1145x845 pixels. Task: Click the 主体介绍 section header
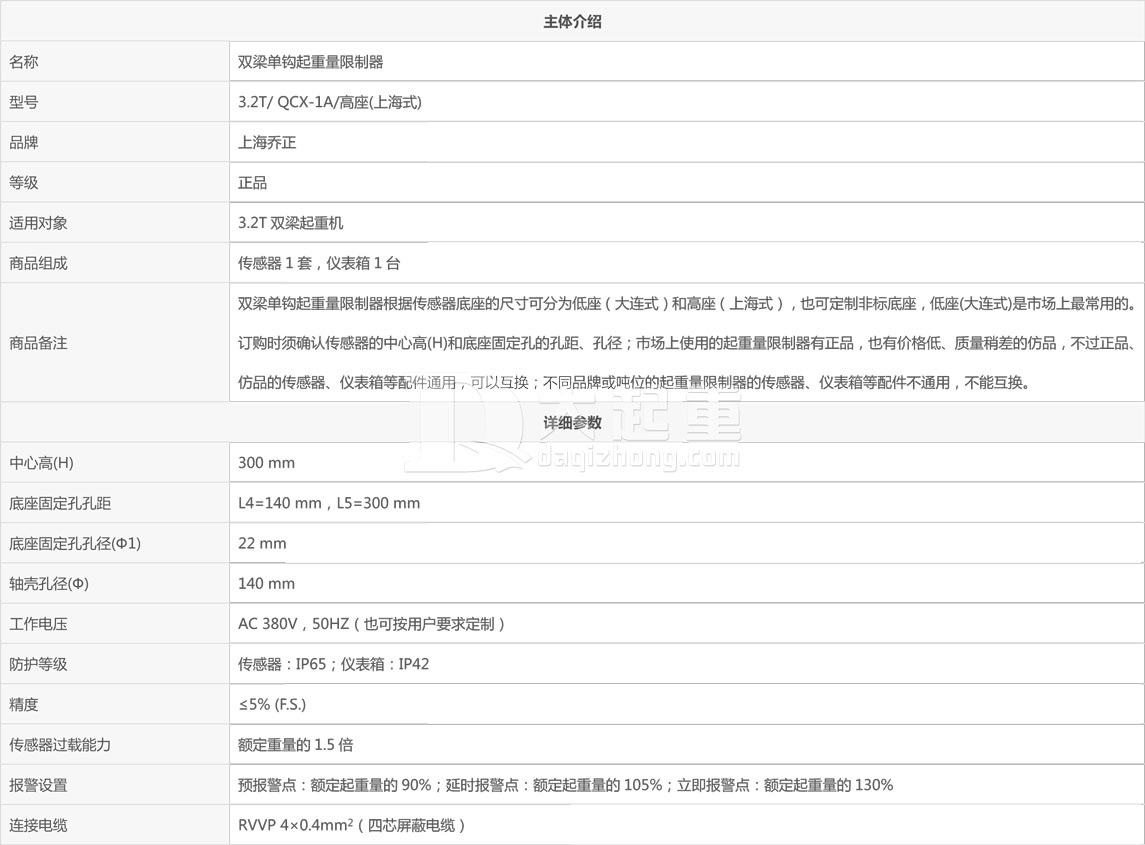pyautogui.click(x=572, y=22)
